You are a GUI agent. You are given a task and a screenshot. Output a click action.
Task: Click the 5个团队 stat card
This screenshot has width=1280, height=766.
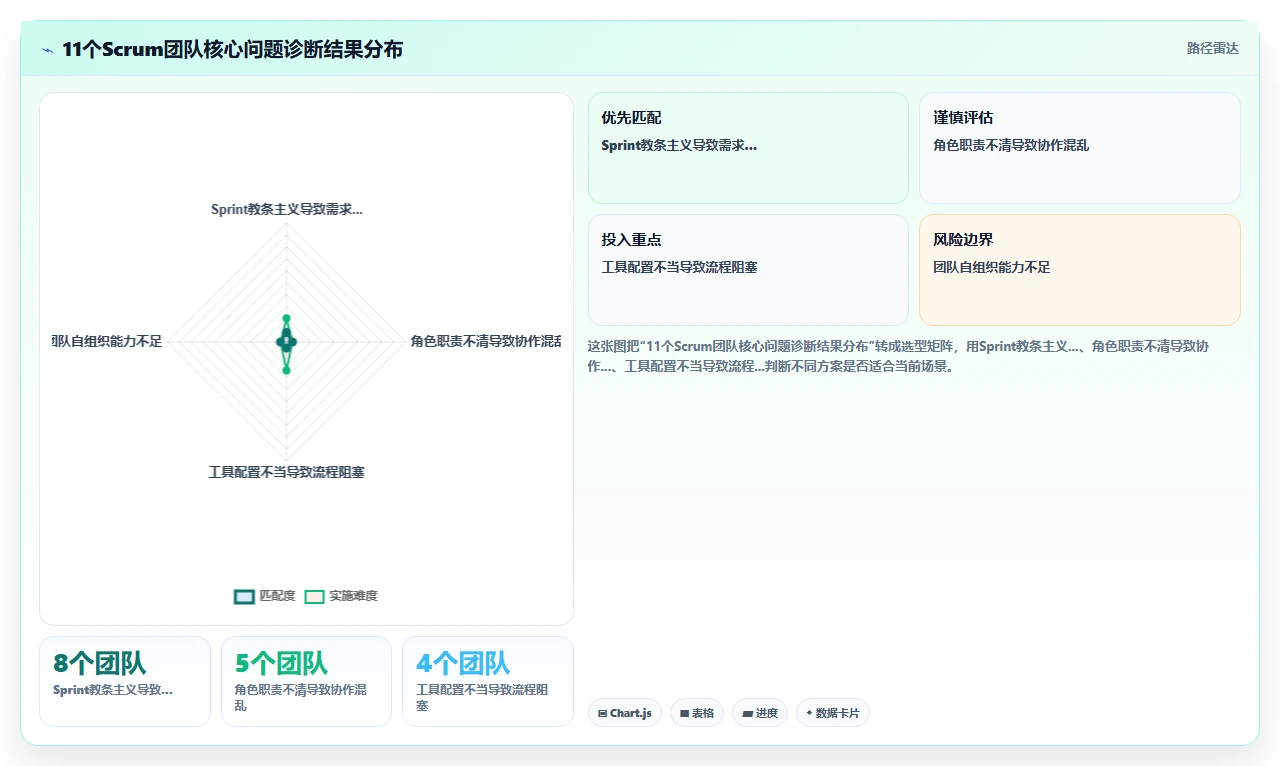(x=306, y=681)
